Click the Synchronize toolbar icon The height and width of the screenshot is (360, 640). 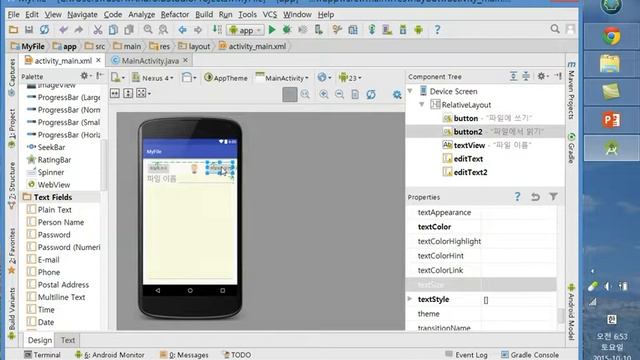click(x=44, y=30)
